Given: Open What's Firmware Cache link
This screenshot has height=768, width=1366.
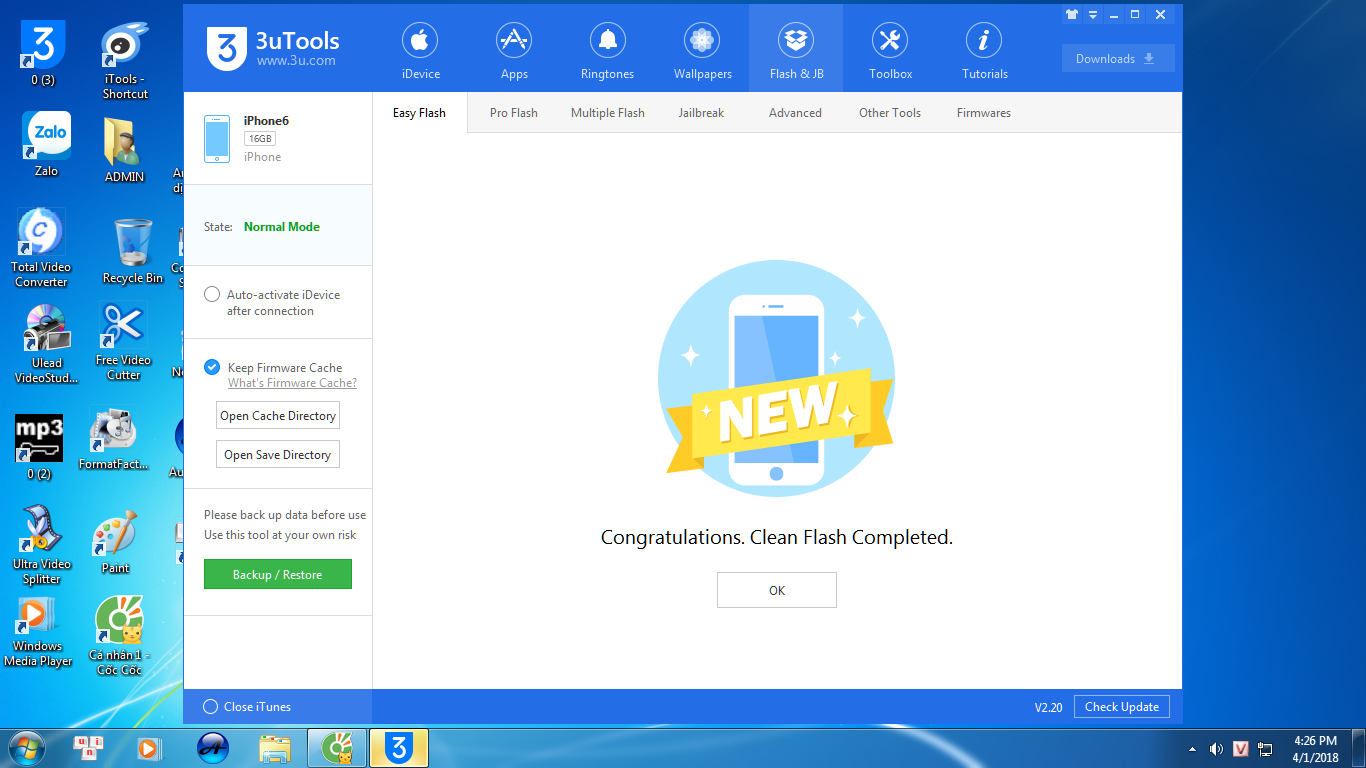Looking at the screenshot, I should click(292, 383).
